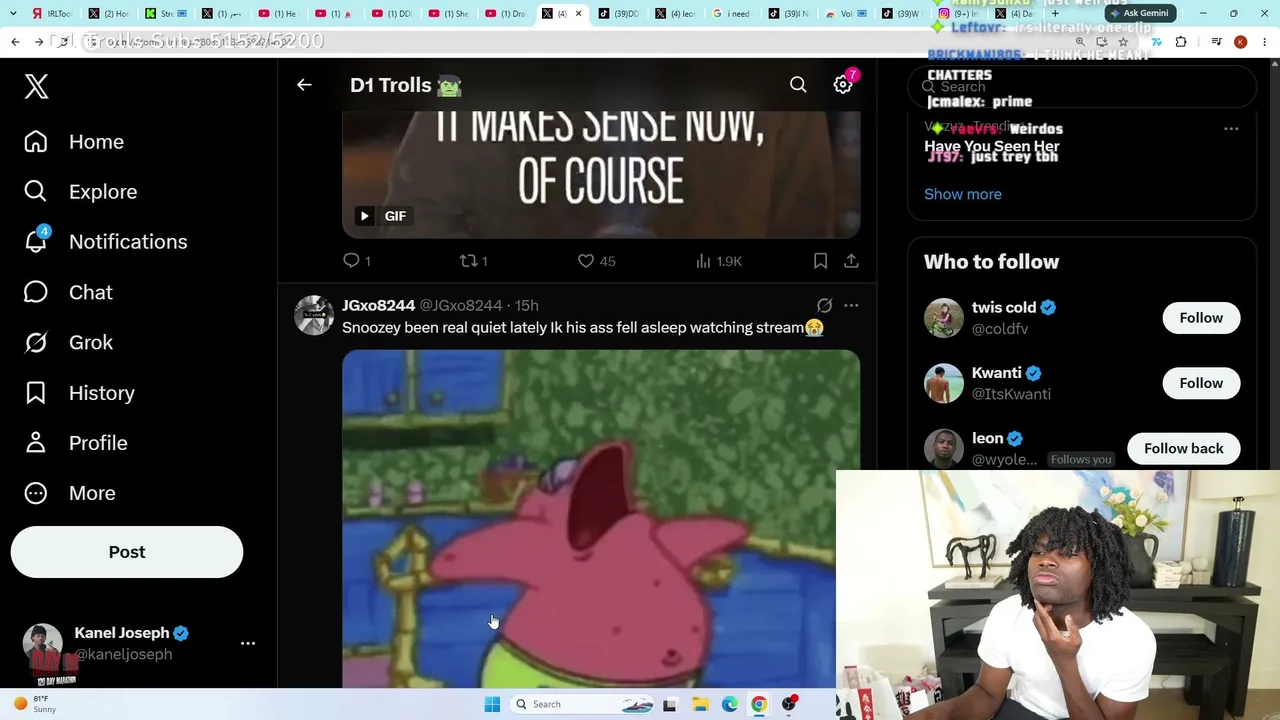The height and width of the screenshot is (720, 1280).
Task: Open the D1 Trolls settings gear
Action: point(843,85)
